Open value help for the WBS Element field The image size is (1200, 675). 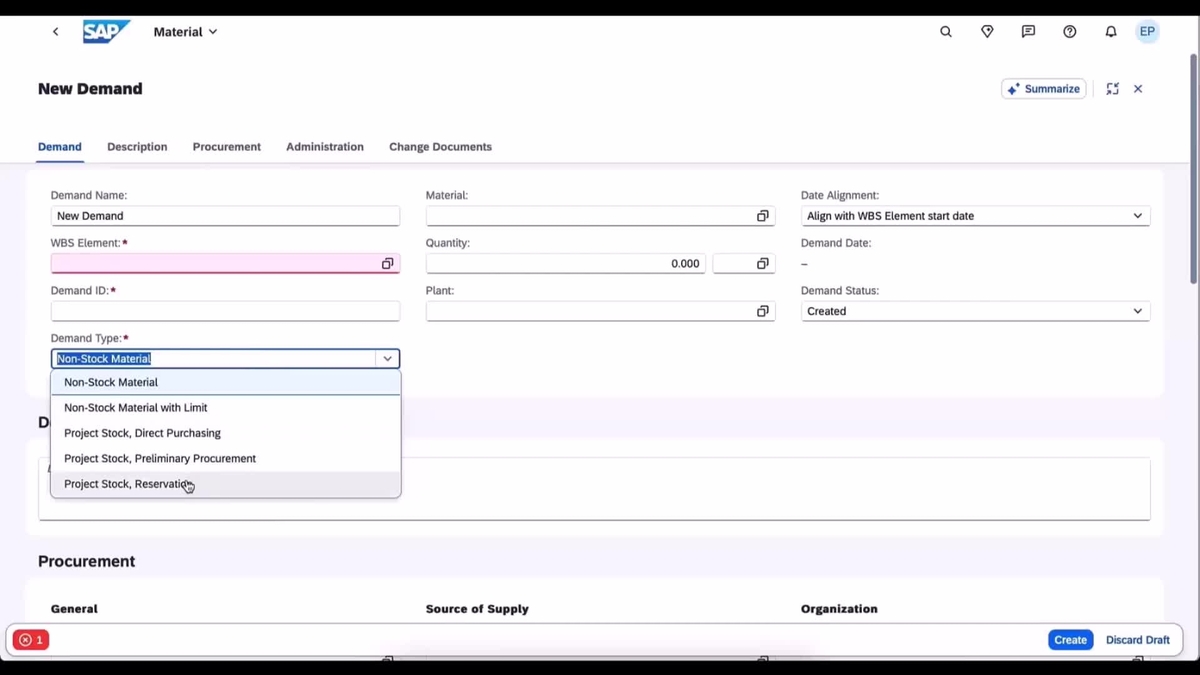387,263
